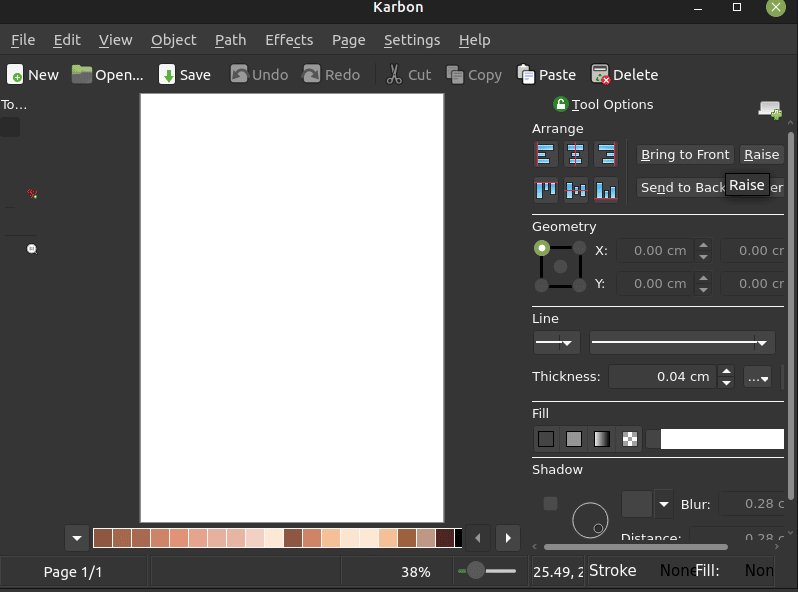
Task: Open the color palette menu arrow
Action: (77, 538)
